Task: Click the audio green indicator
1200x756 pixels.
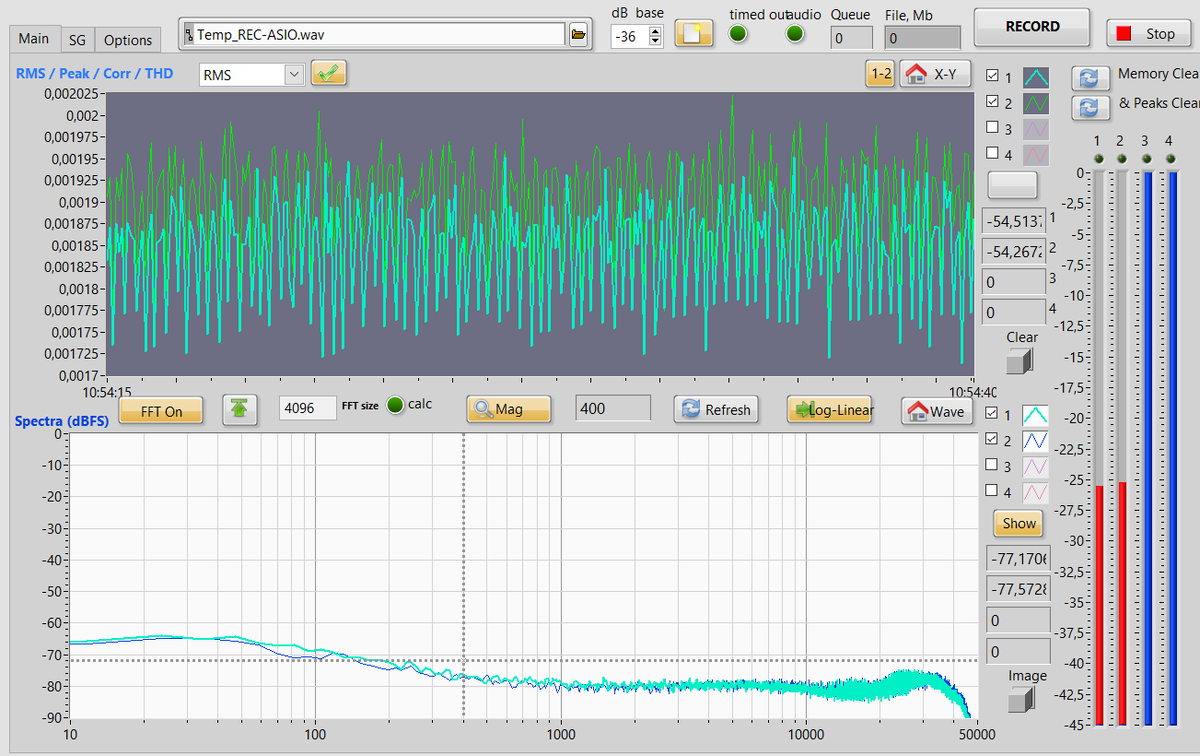Action: point(795,33)
